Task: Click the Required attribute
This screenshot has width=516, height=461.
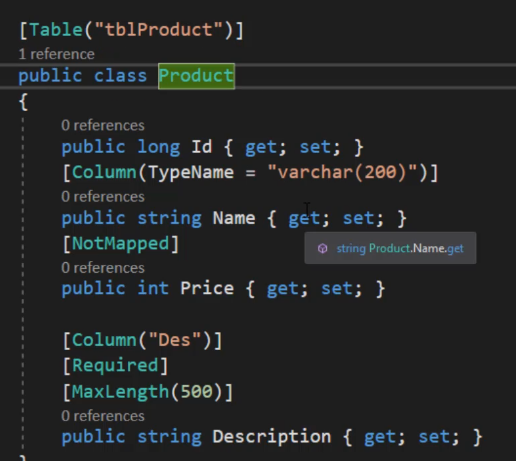Action: pyautogui.click(x=115, y=365)
